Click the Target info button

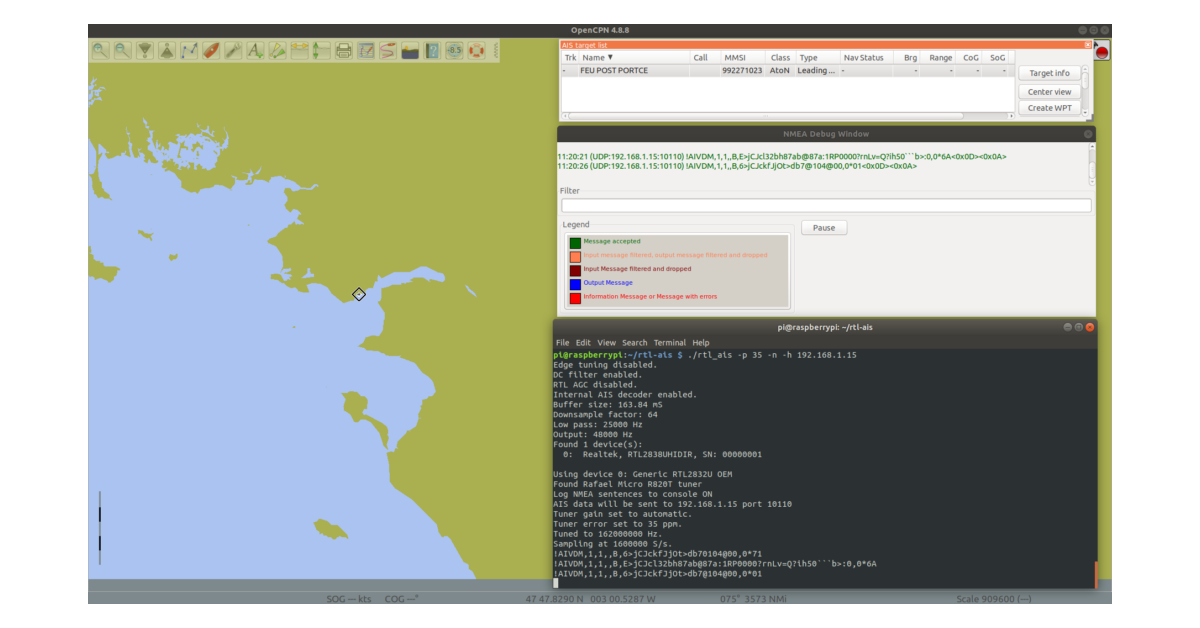coord(1049,73)
